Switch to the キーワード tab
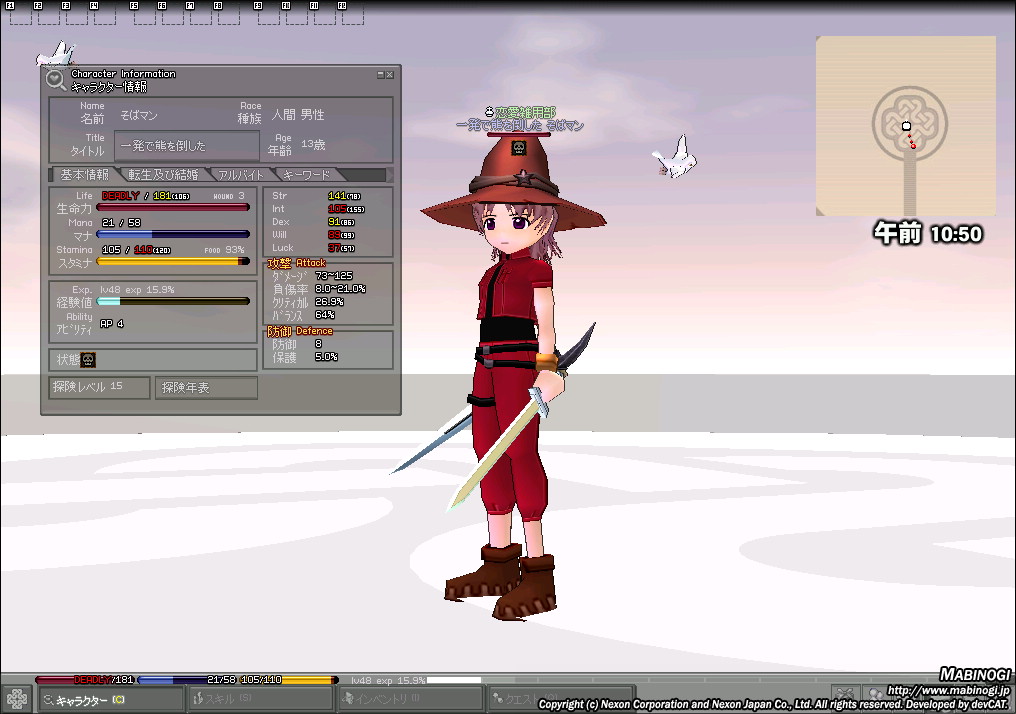Image resolution: width=1016 pixels, height=714 pixels. 306,175
